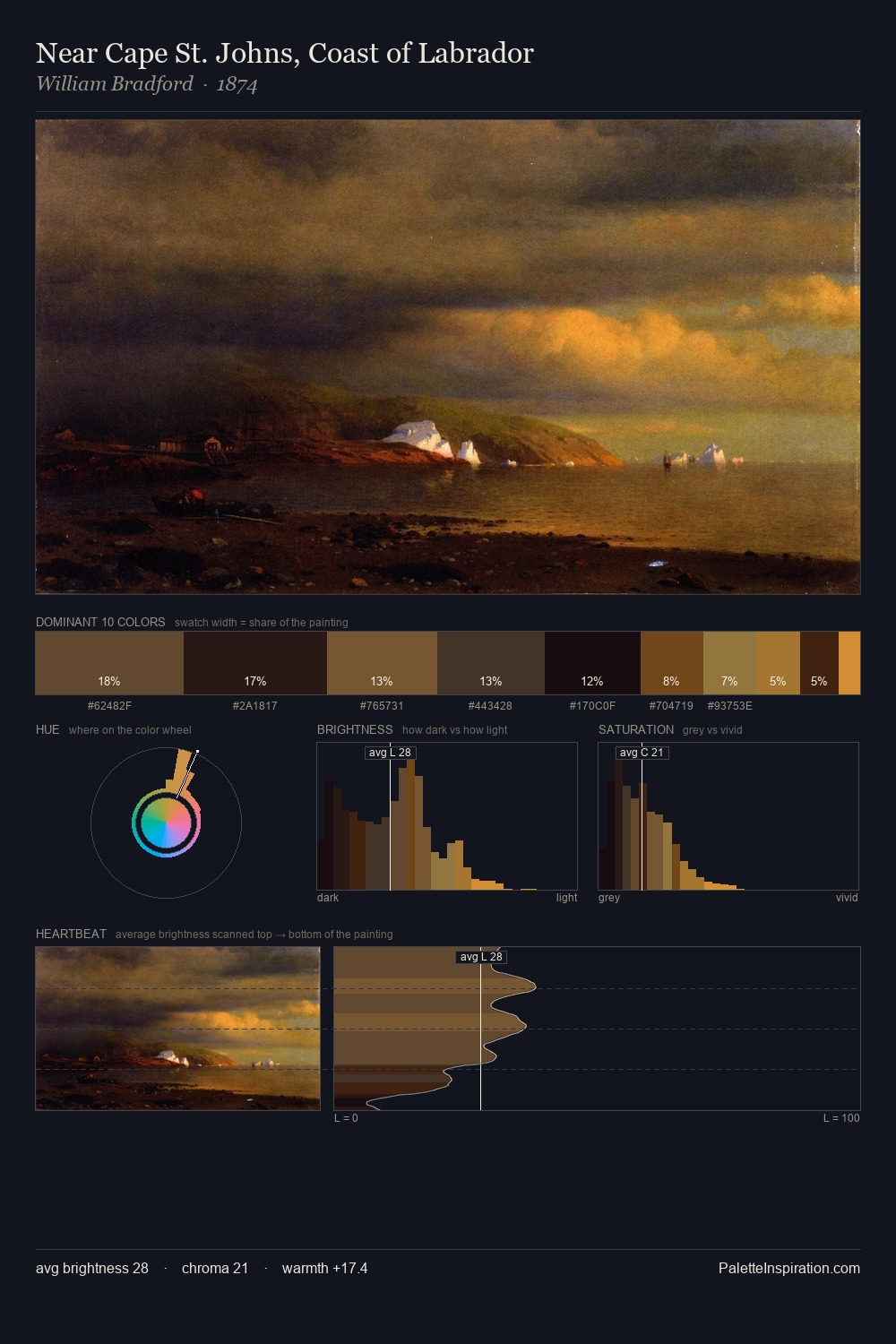The height and width of the screenshot is (1344, 896).
Task: Select the 13% swatch labeled #443428
Action: 491,663
